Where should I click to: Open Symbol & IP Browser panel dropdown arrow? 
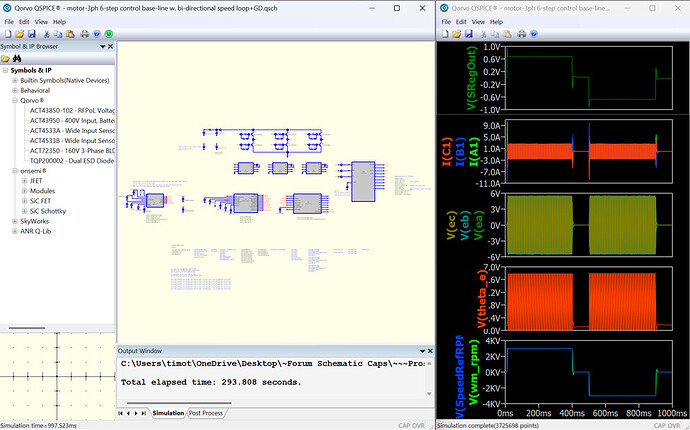tap(103, 46)
